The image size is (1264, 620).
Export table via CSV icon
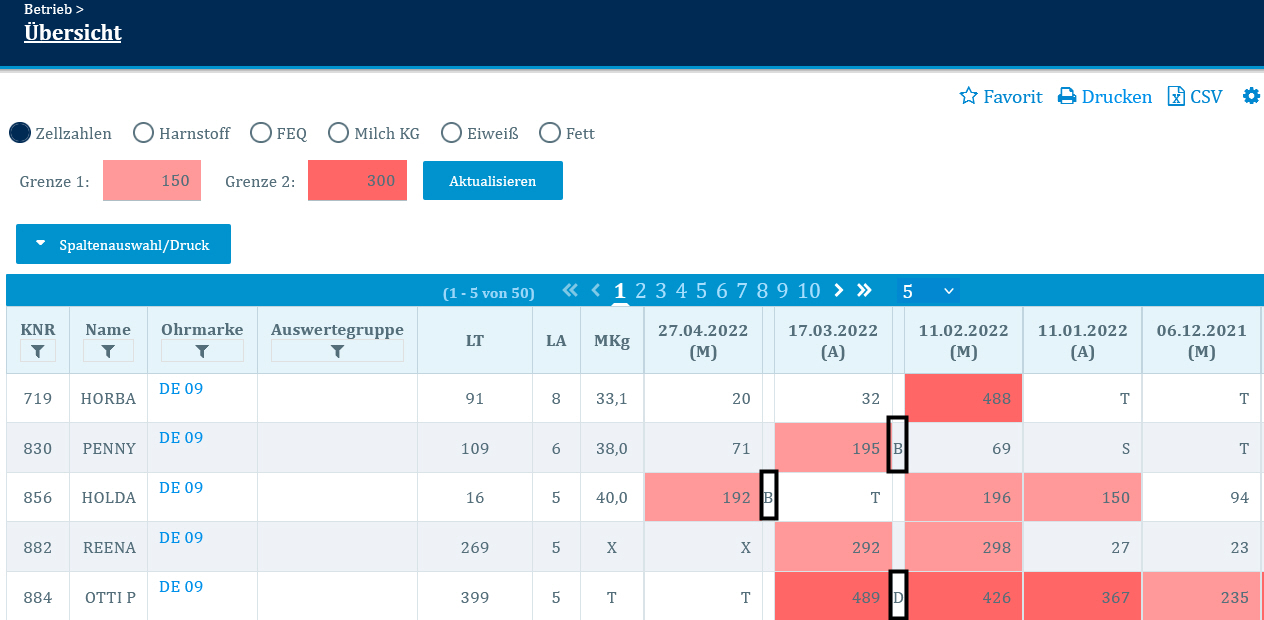pos(1176,97)
